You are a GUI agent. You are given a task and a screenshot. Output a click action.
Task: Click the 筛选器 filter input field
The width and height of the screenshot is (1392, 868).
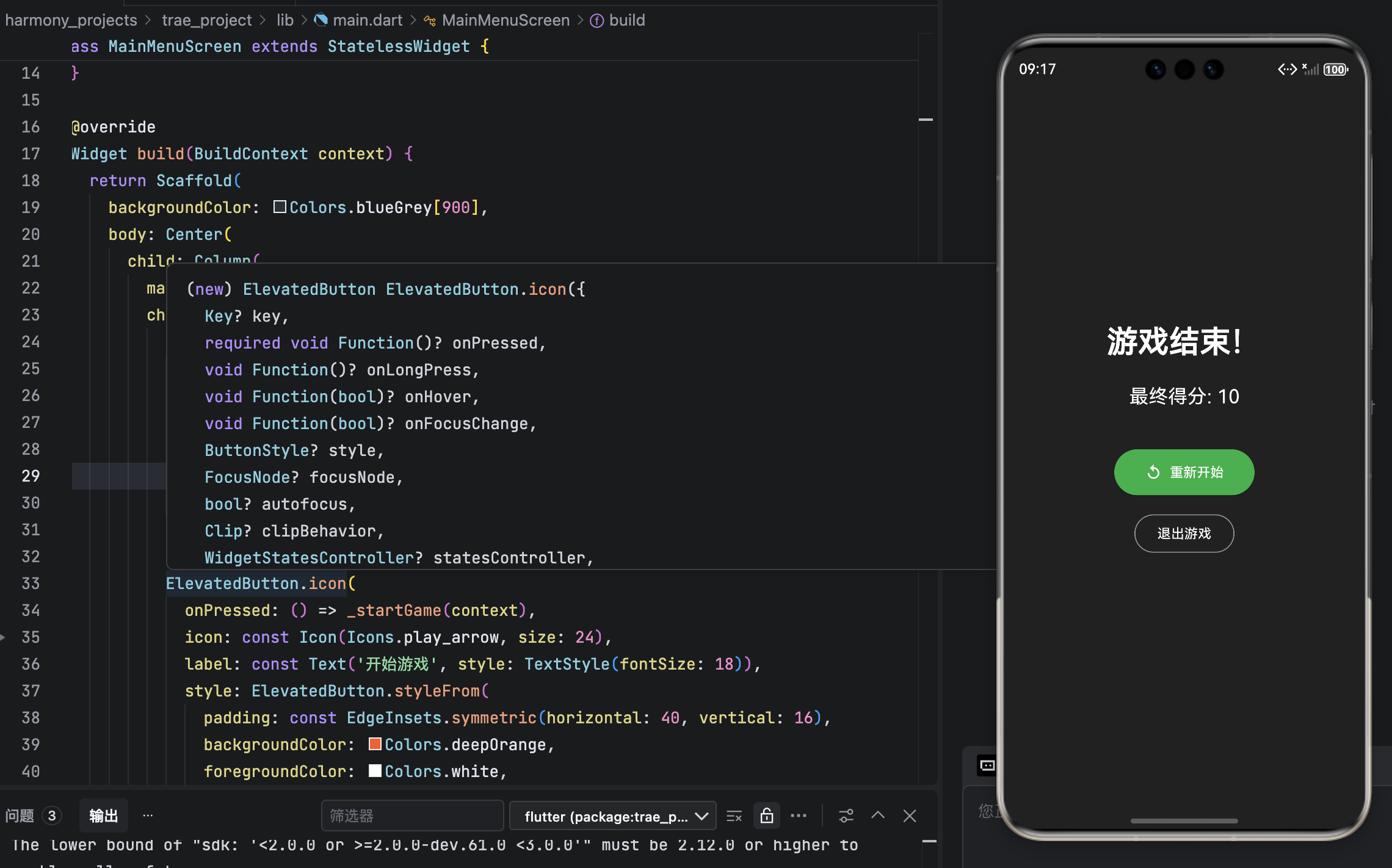pyautogui.click(x=412, y=816)
